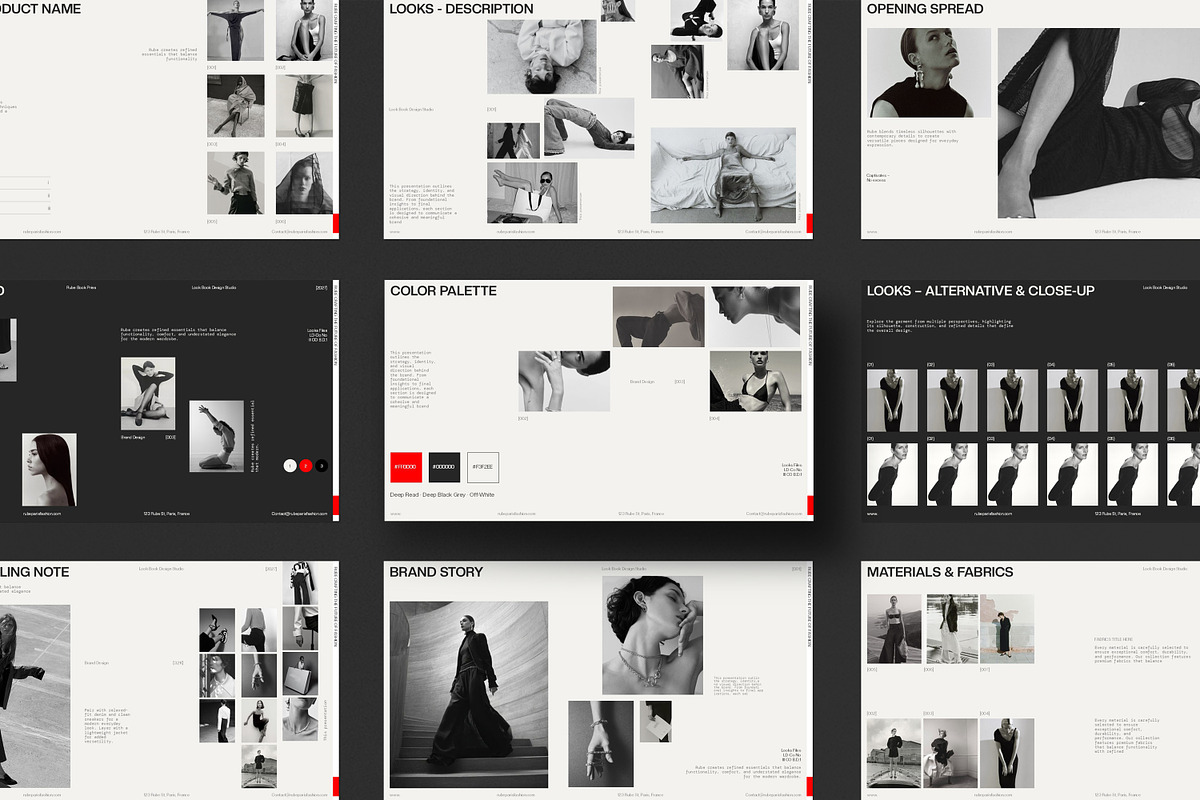Select the LOOKS - DESCRIPTION slide title
This screenshot has height=800, width=1200.
click(461, 9)
